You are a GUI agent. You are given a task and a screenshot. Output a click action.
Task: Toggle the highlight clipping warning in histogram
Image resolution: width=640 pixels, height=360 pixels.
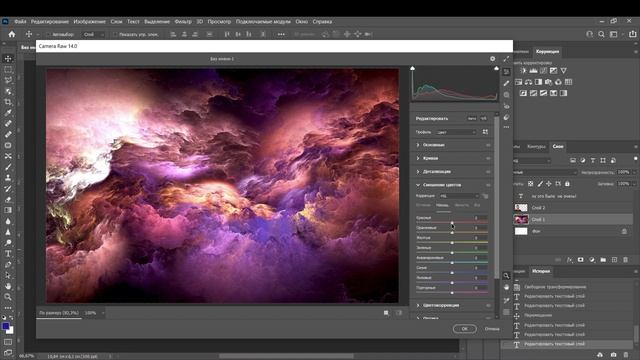[x=496, y=68]
